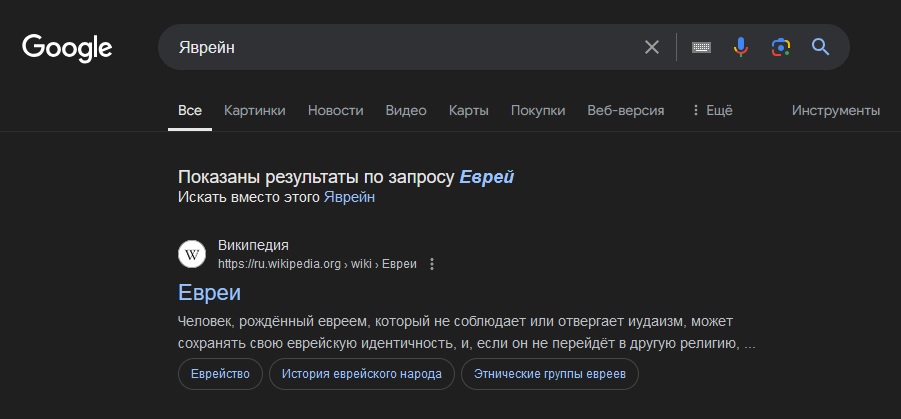Open the Веб-версия tab
The height and width of the screenshot is (419, 901).
(625, 110)
